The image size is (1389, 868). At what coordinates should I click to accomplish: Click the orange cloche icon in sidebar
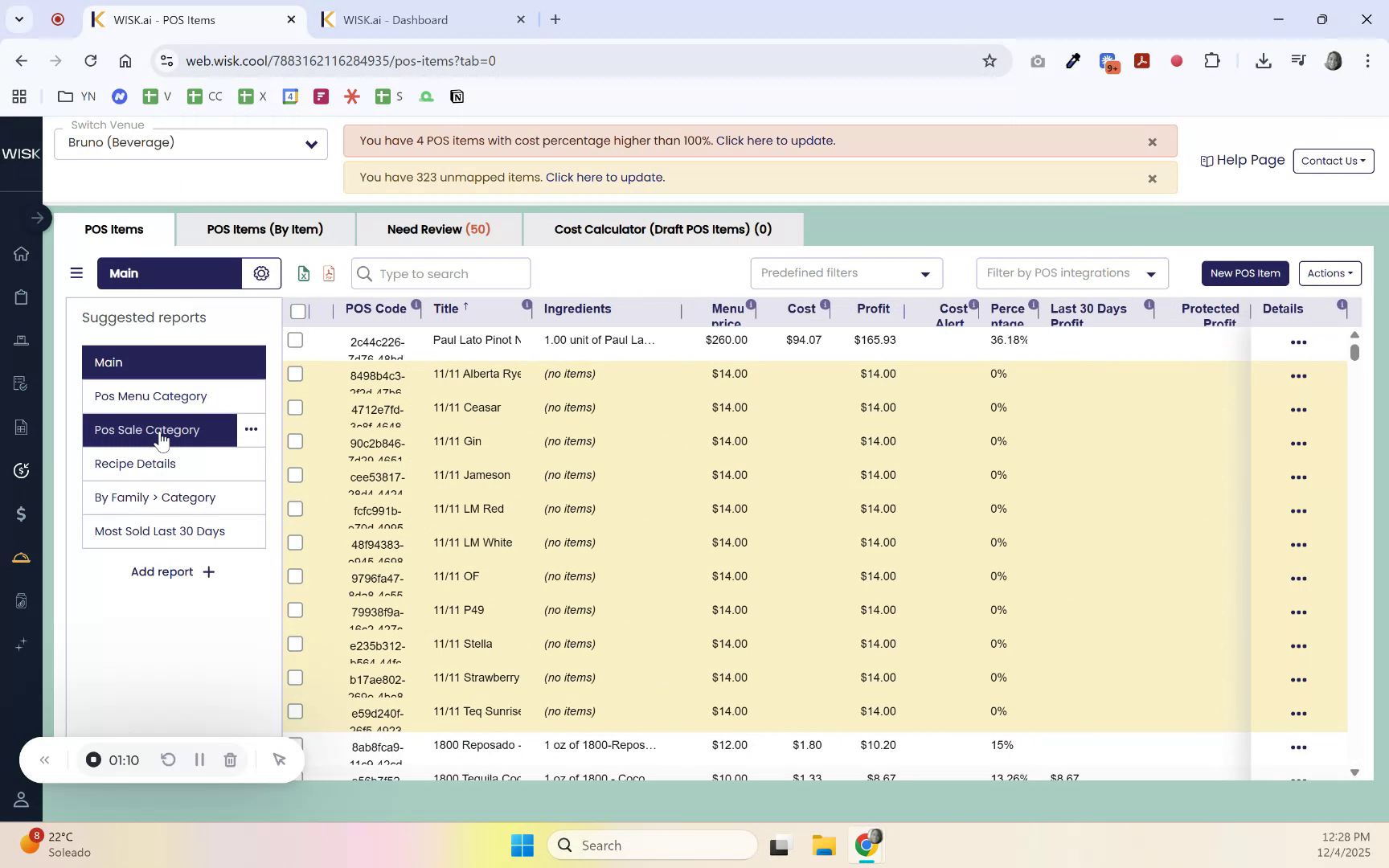pos(21,557)
